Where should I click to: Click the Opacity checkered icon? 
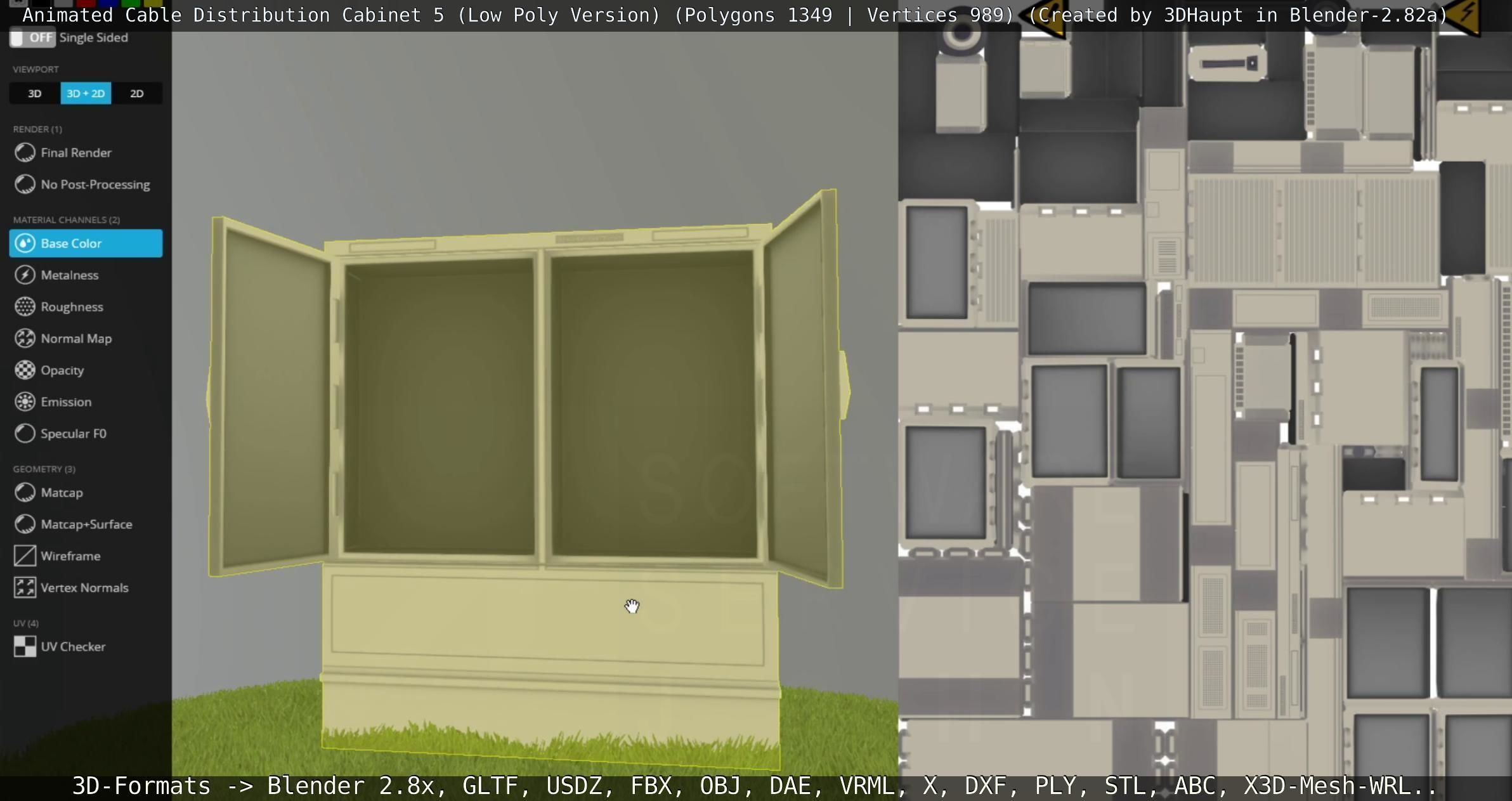pyautogui.click(x=25, y=370)
